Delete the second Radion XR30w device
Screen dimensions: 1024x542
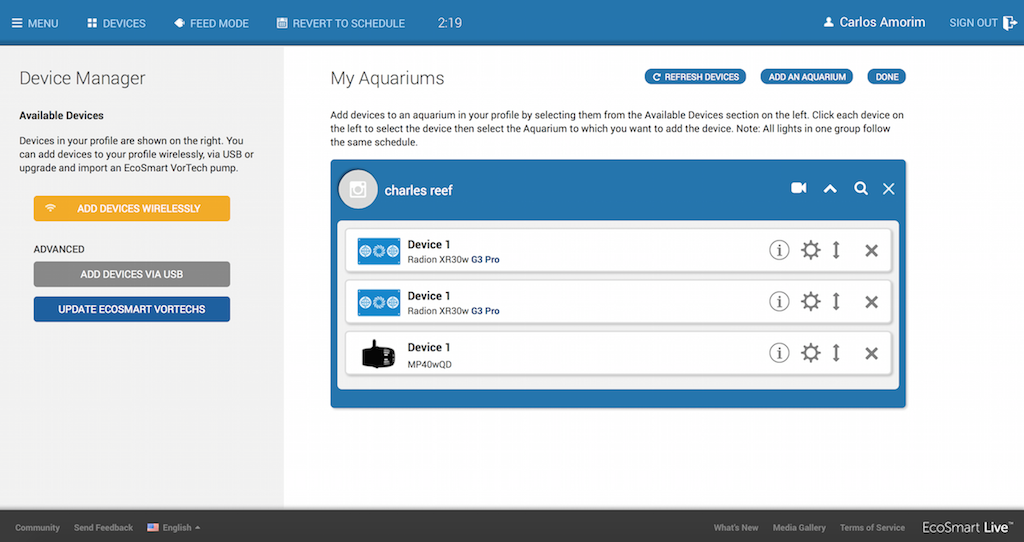point(871,302)
